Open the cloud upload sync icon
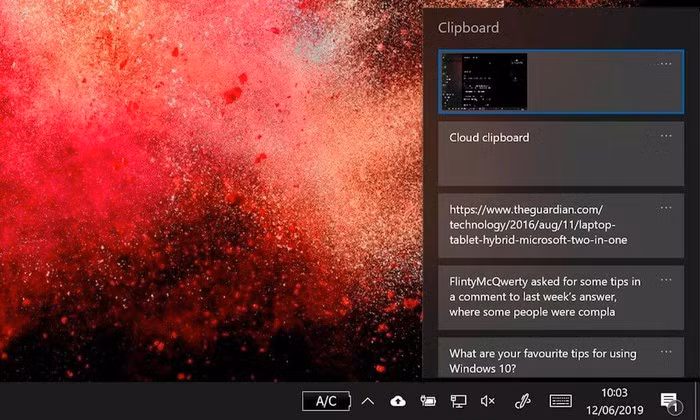This screenshot has height=420, width=700. pyautogui.click(x=398, y=401)
